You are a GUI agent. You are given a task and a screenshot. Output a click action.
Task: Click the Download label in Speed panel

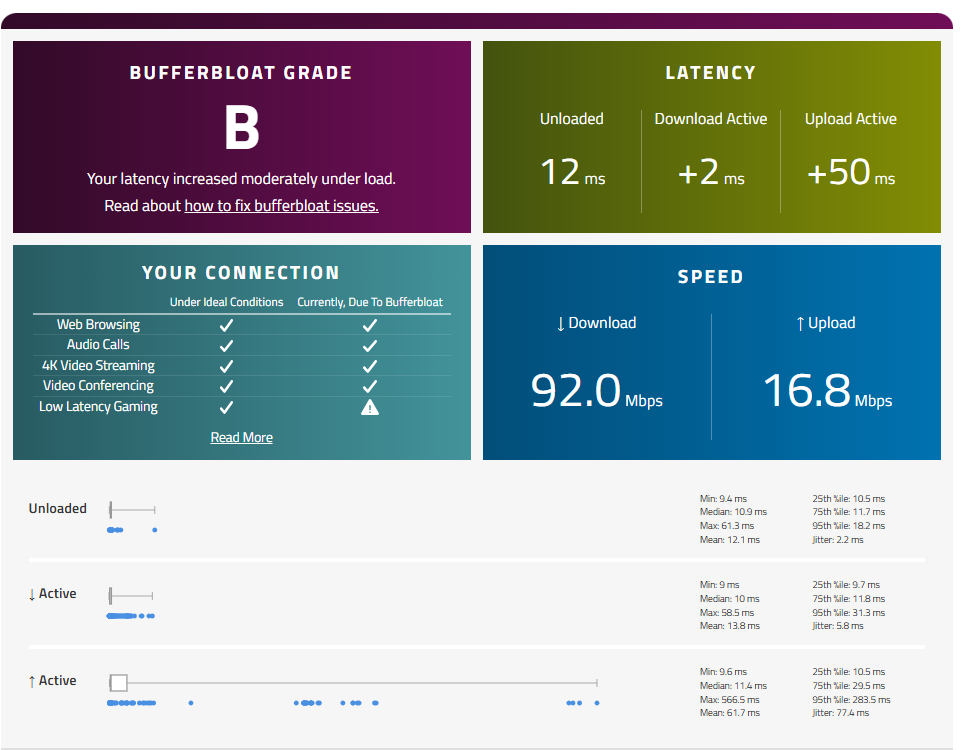(596, 323)
